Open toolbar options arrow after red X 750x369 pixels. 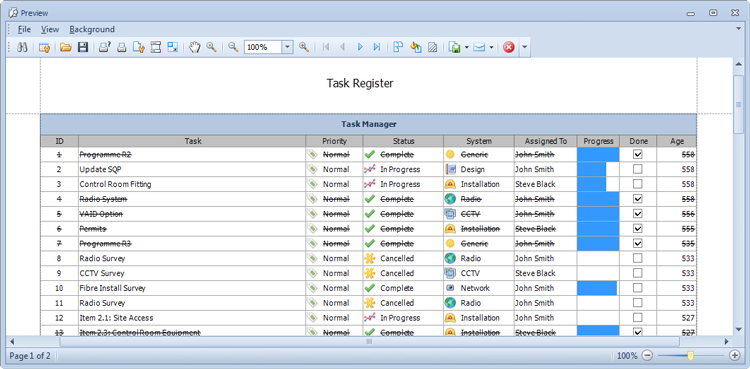point(524,47)
